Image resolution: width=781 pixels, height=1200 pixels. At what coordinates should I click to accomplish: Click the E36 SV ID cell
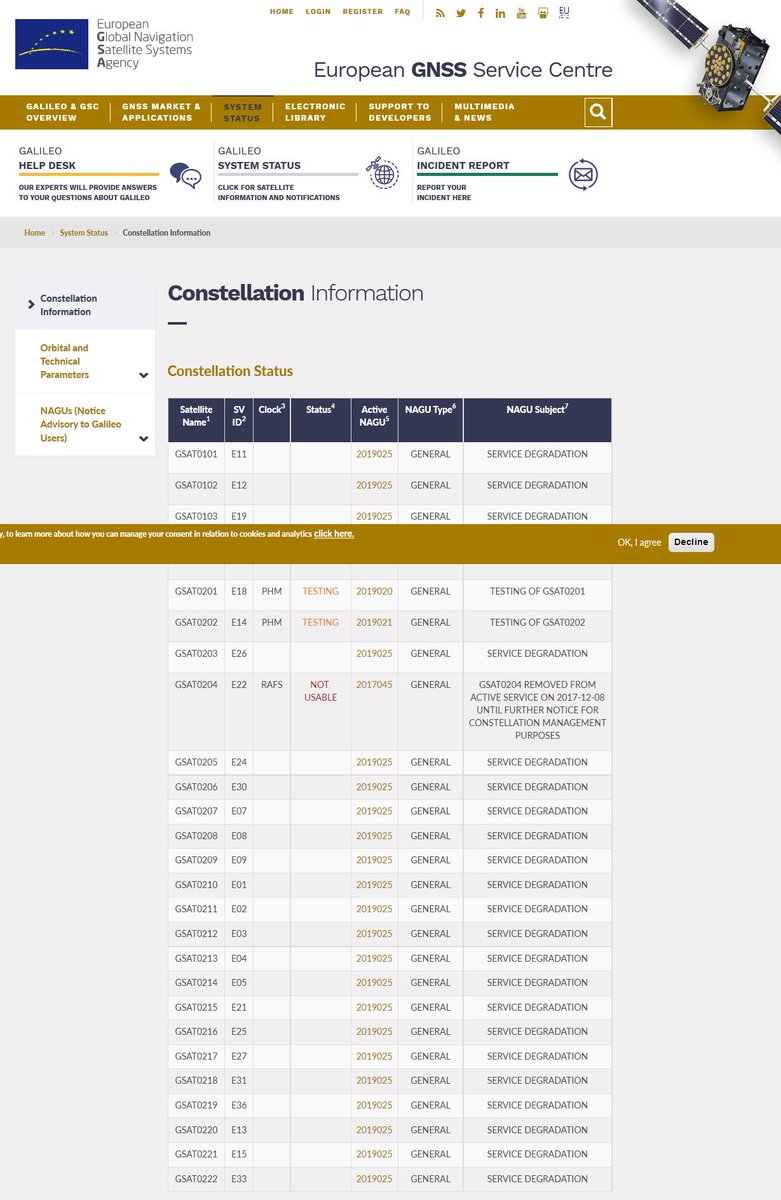coord(239,1105)
